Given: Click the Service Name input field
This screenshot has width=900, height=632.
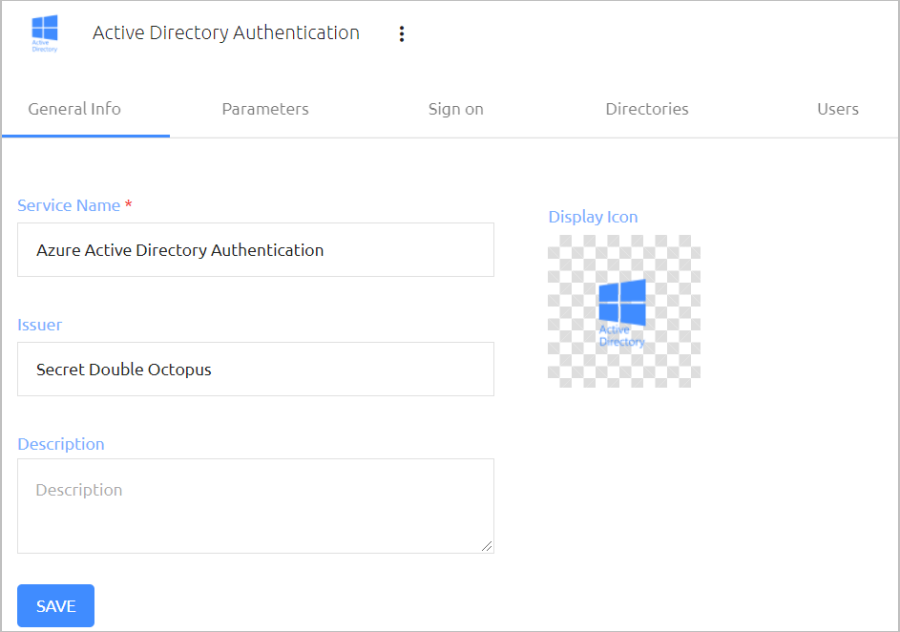Looking at the screenshot, I should click(x=255, y=250).
